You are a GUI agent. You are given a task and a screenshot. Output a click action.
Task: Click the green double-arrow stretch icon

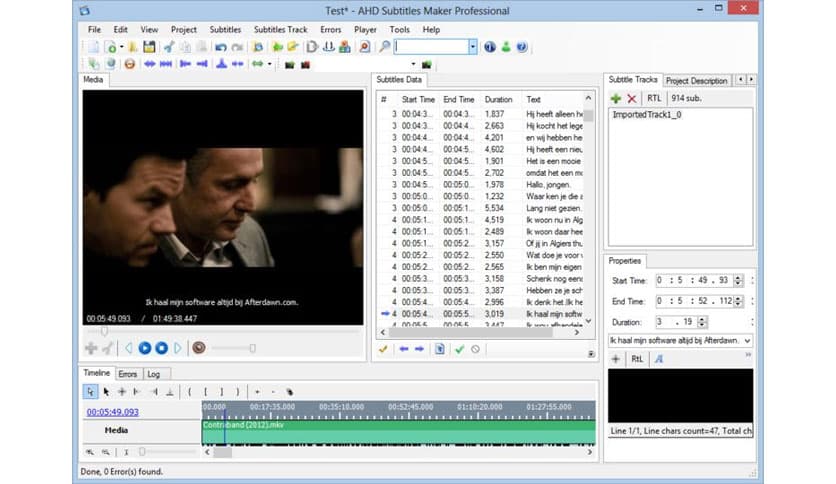point(258,64)
